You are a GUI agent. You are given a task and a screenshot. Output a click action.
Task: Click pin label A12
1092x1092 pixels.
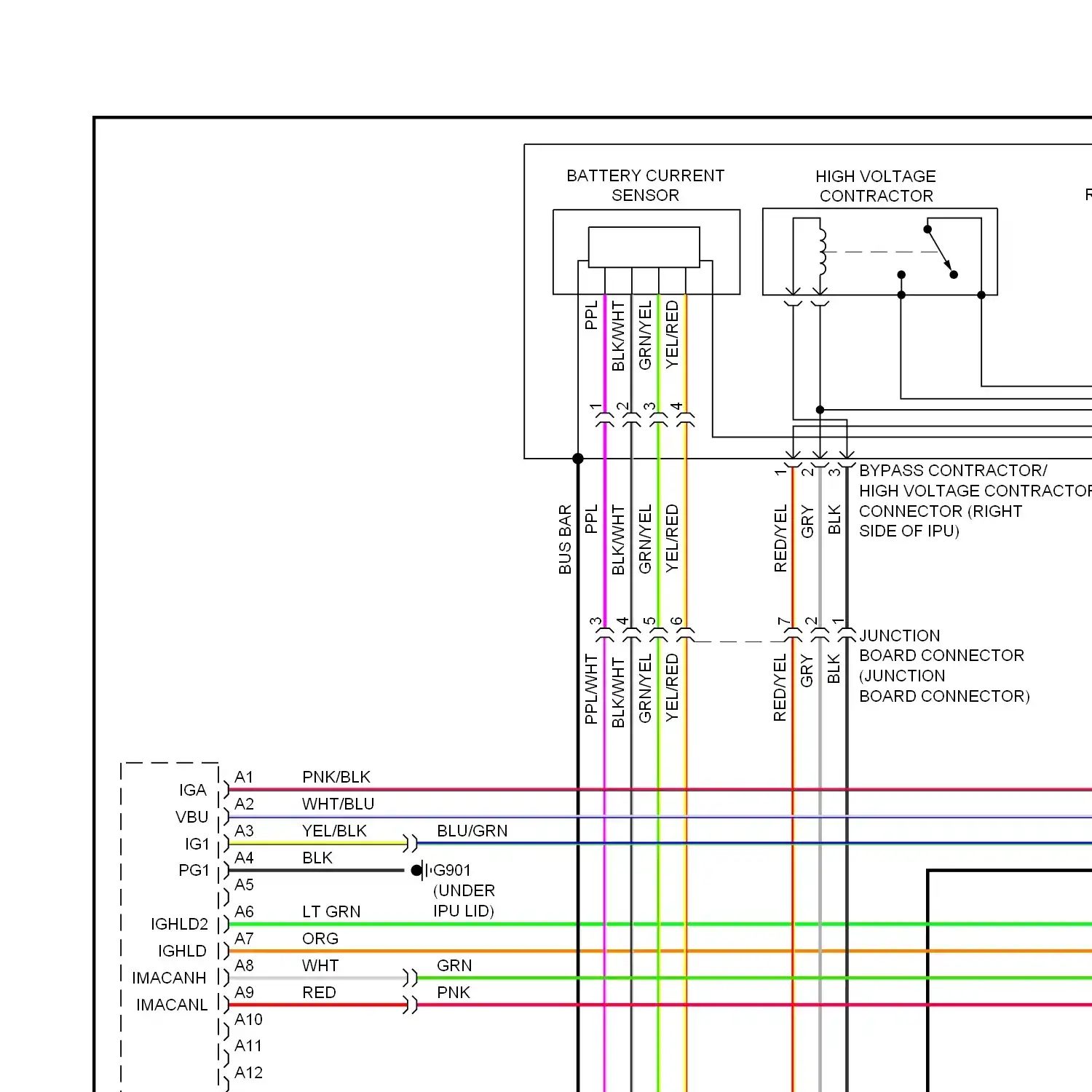coord(248,1072)
